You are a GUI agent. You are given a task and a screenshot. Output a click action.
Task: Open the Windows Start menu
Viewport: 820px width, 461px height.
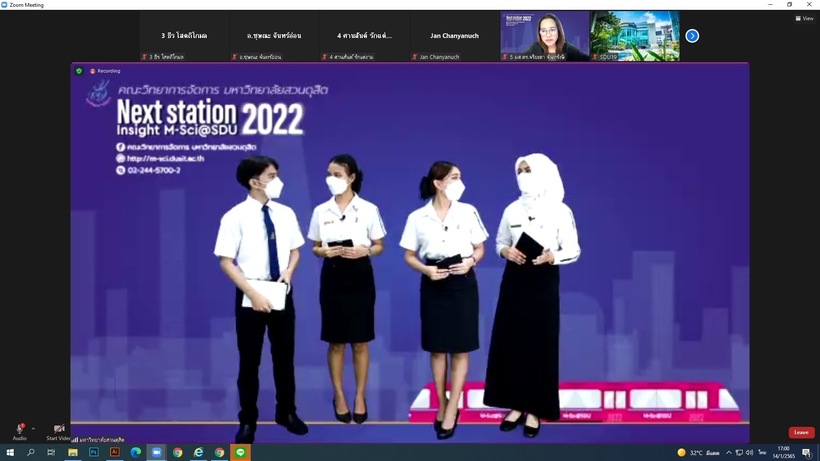10,452
